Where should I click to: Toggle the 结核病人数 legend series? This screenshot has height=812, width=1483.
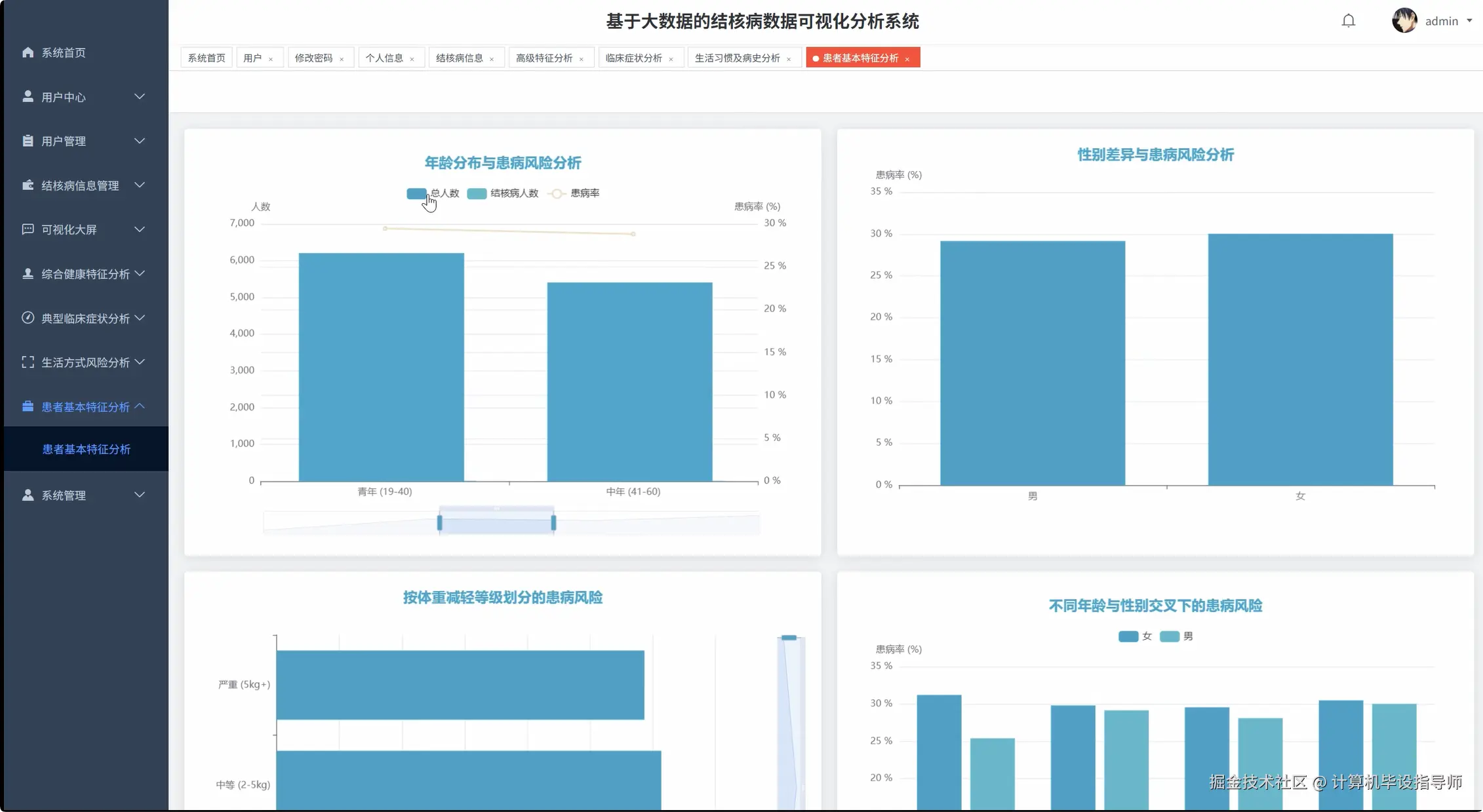[x=503, y=193]
